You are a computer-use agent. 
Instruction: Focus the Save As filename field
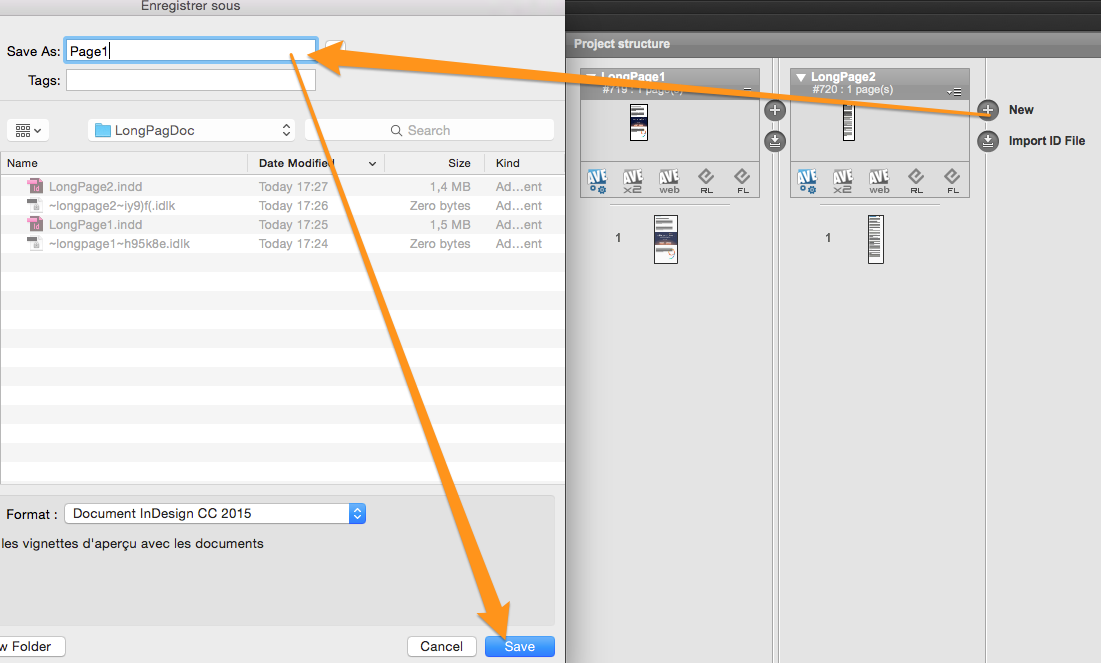(191, 51)
